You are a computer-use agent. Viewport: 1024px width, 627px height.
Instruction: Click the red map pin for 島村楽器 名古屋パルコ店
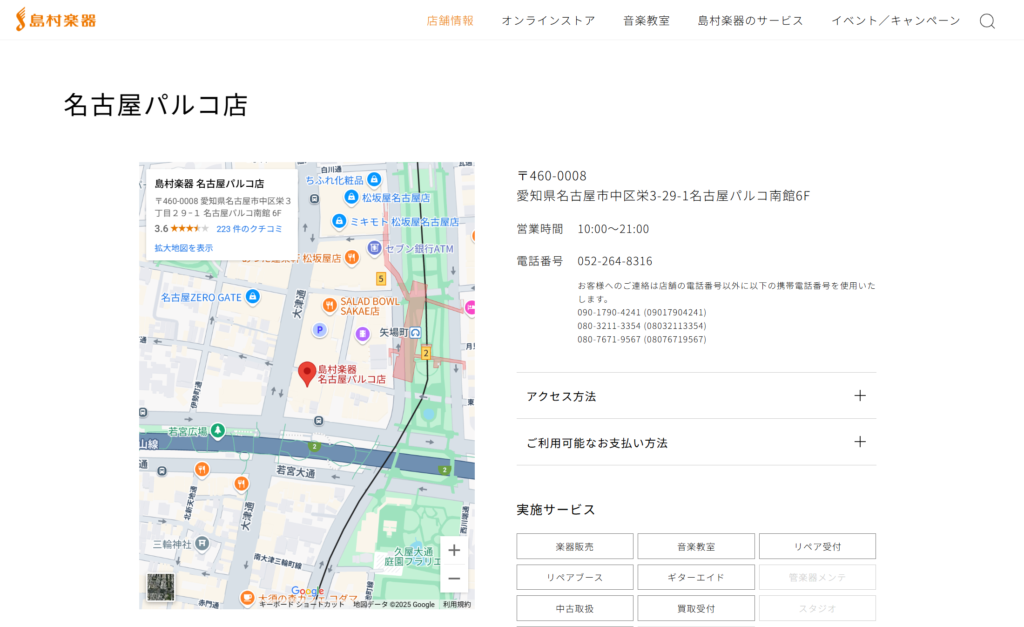pyautogui.click(x=307, y=374)
